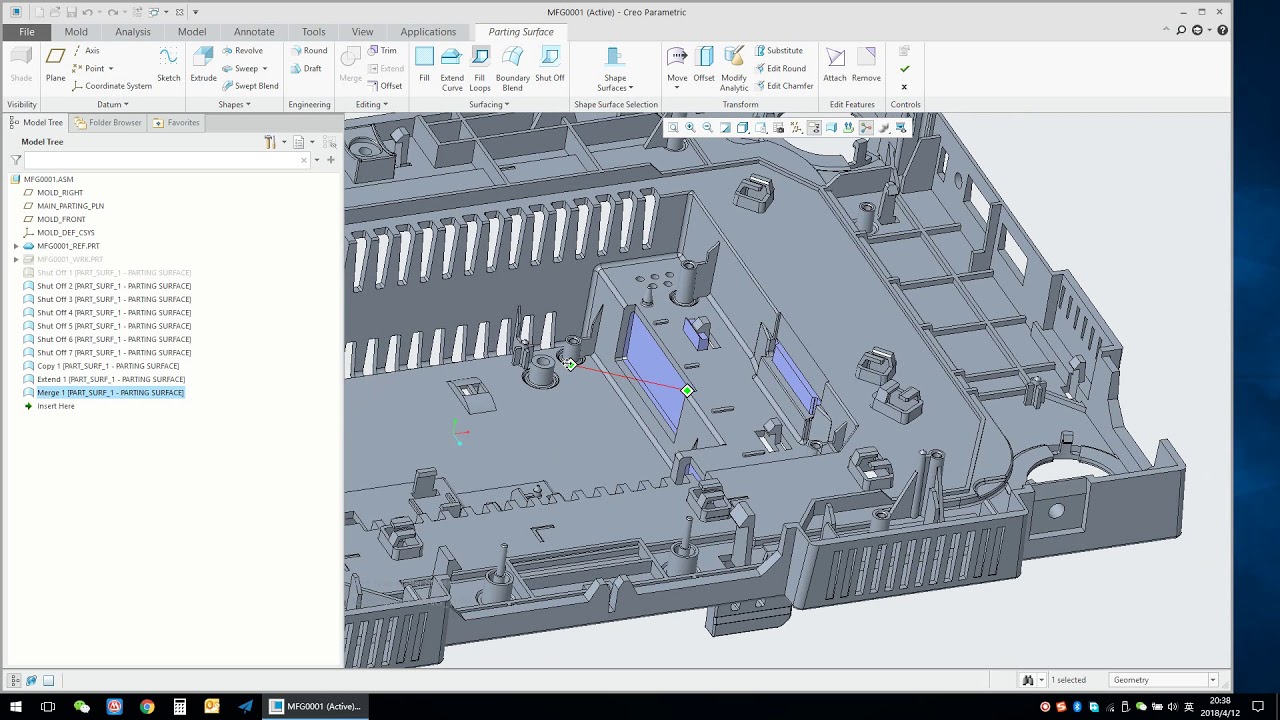Open the Extend Curve tool
The width and height of the screenshot is (1280, 720).
[452, 68]
